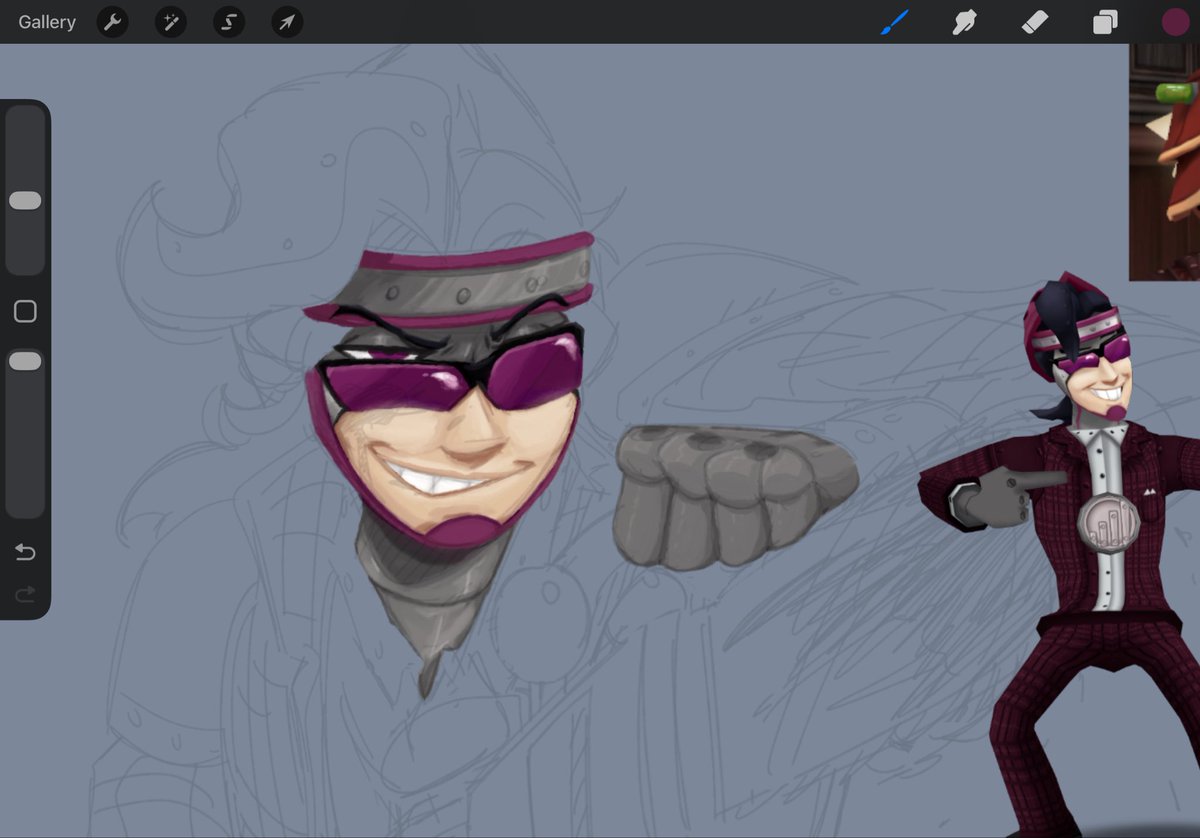Open the Actions wrench menu
This screenshot has height=838, width=1200.
111,21
